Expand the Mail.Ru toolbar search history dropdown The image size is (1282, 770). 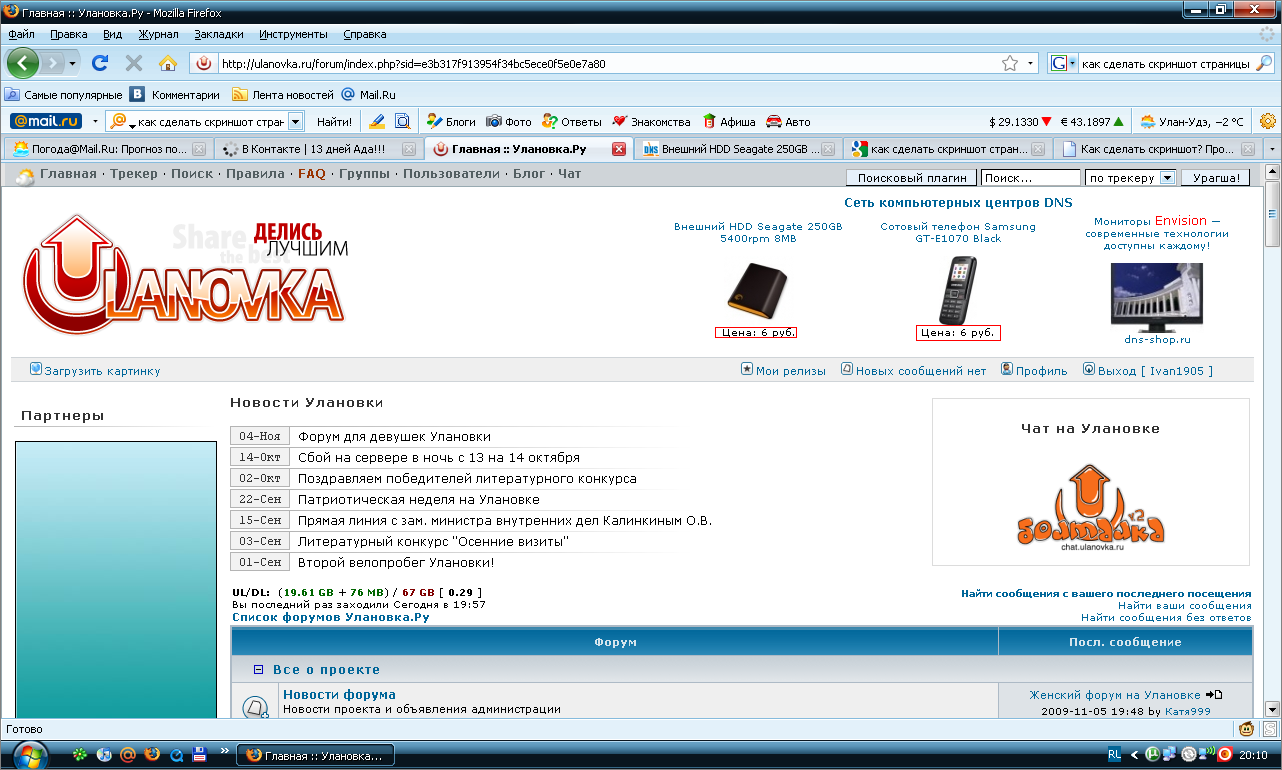tap(295, 121)
